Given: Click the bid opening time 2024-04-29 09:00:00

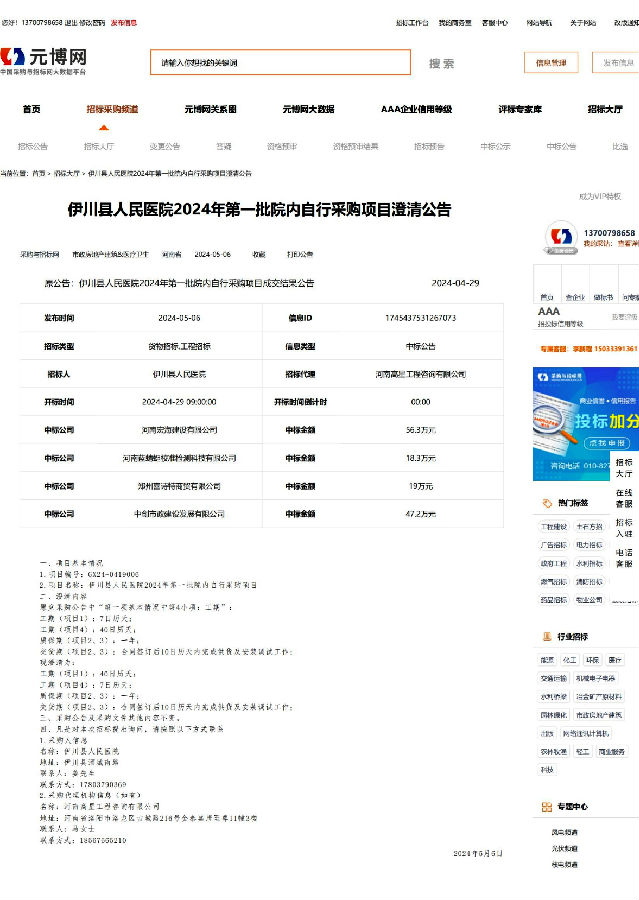Looking at the screenshot, I should tap(179, 402).
